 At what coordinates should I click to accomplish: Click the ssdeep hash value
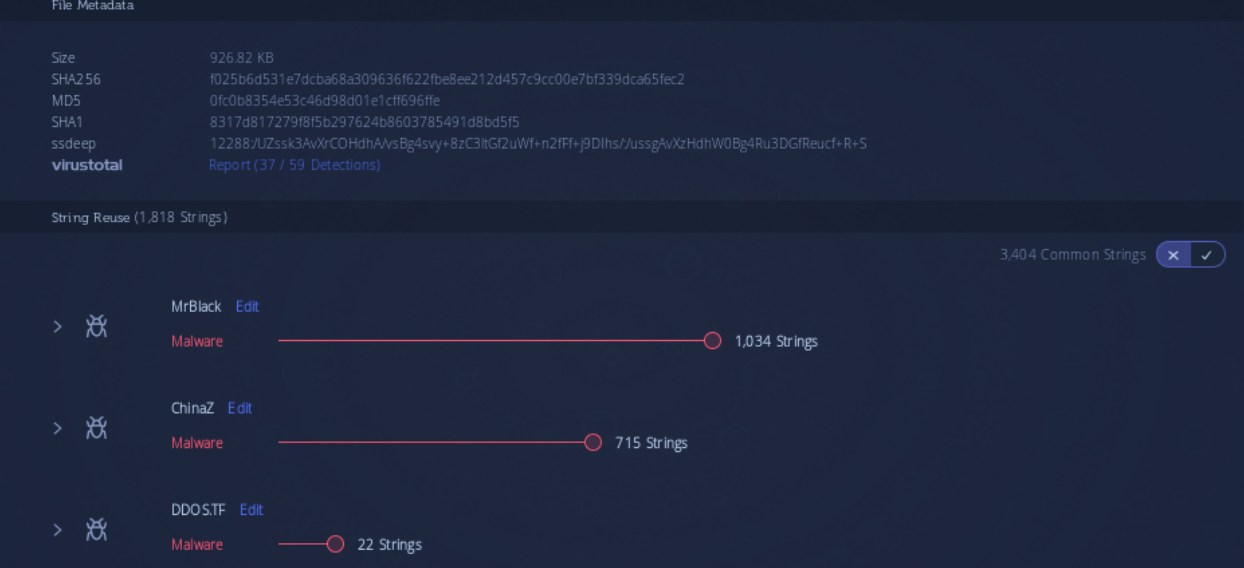click(x=537, y=143)
